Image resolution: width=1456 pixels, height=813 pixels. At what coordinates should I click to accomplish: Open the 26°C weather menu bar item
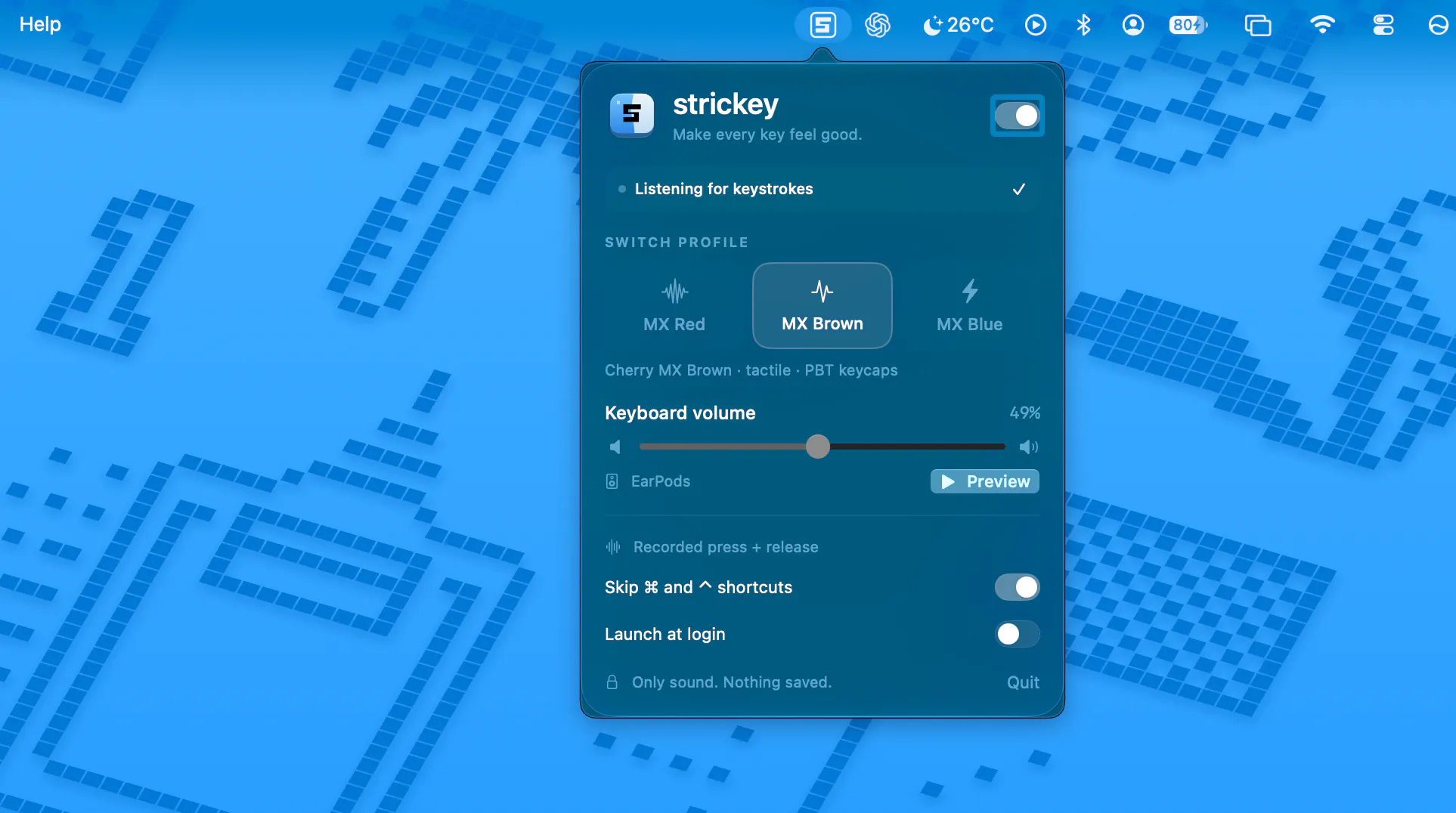[959, 25]
